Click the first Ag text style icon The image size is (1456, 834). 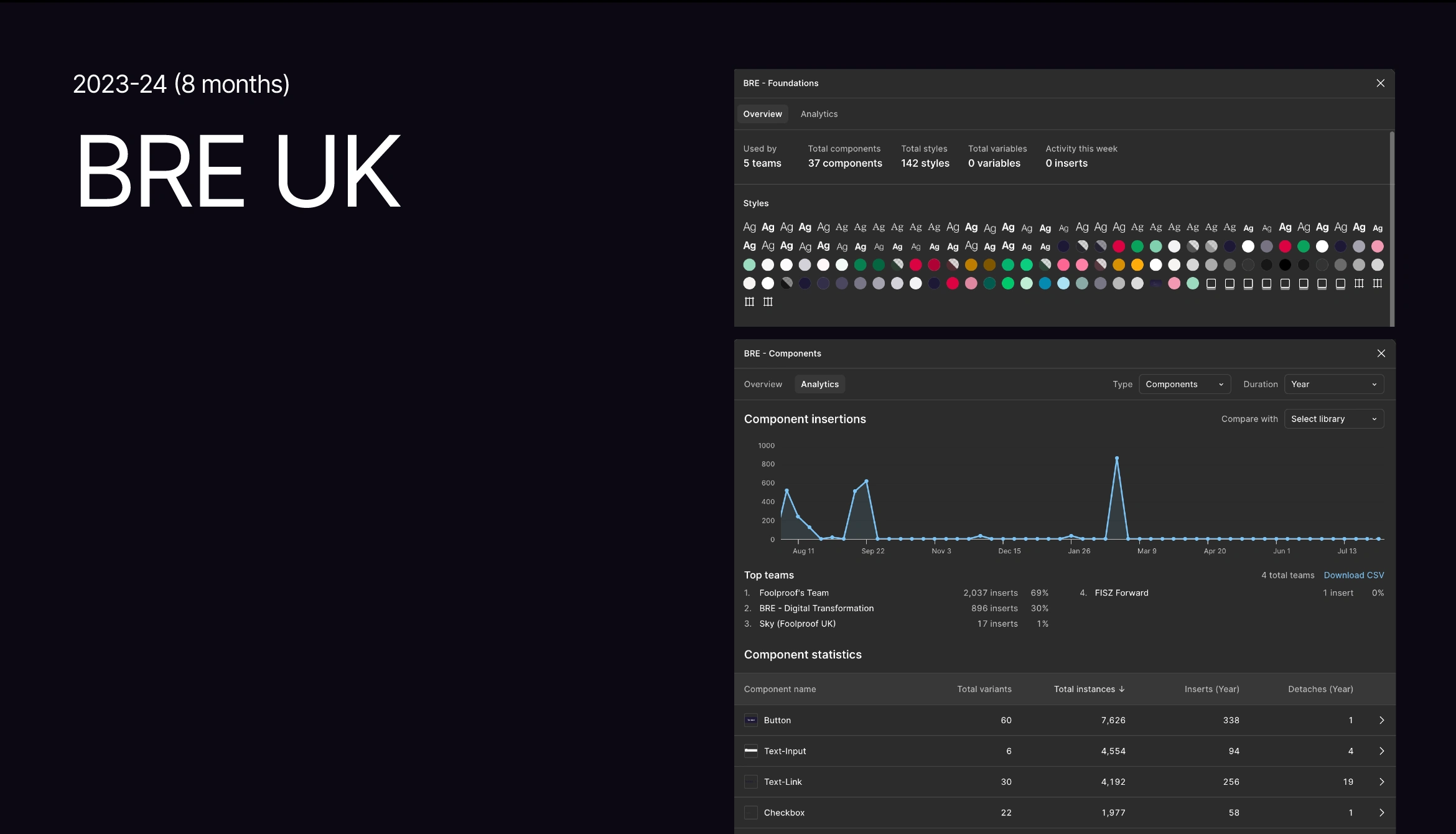click(x=749, y=227)
